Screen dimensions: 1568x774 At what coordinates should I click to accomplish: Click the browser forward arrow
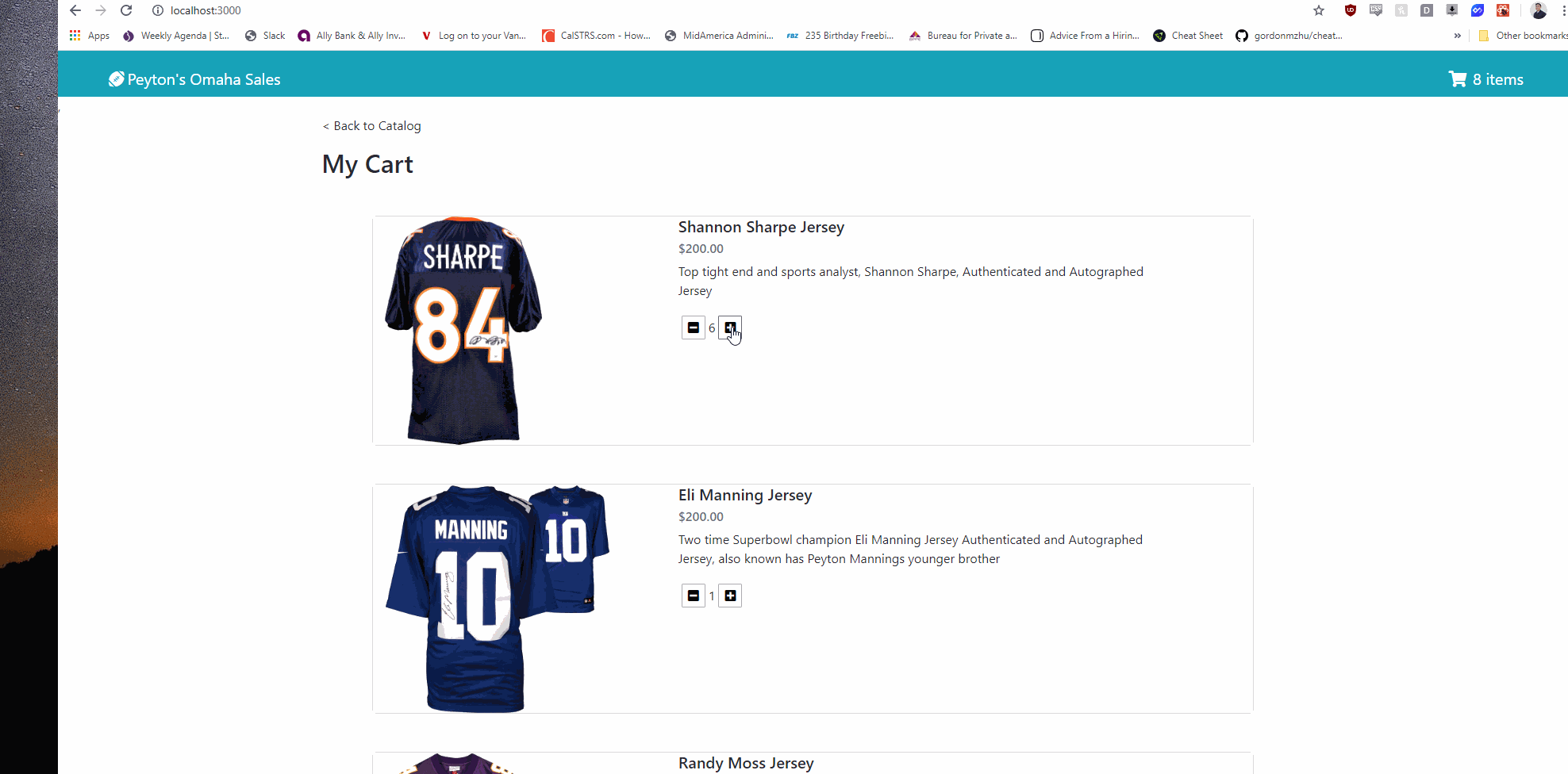pyautogui.click(x=101, y=10)
